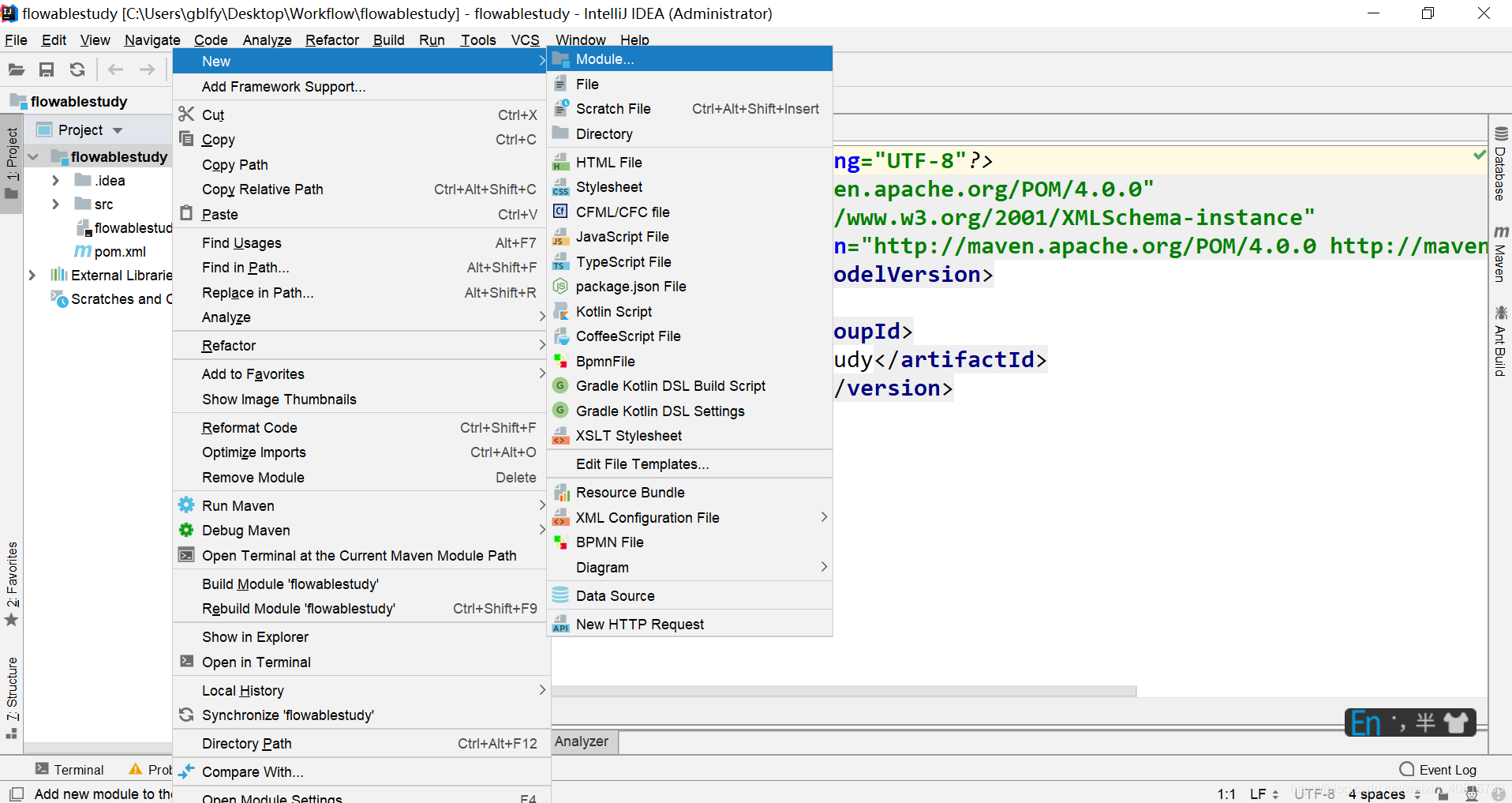Expand the Diagram submenu
1512x803 pixels.
click(x=824, y=567)
